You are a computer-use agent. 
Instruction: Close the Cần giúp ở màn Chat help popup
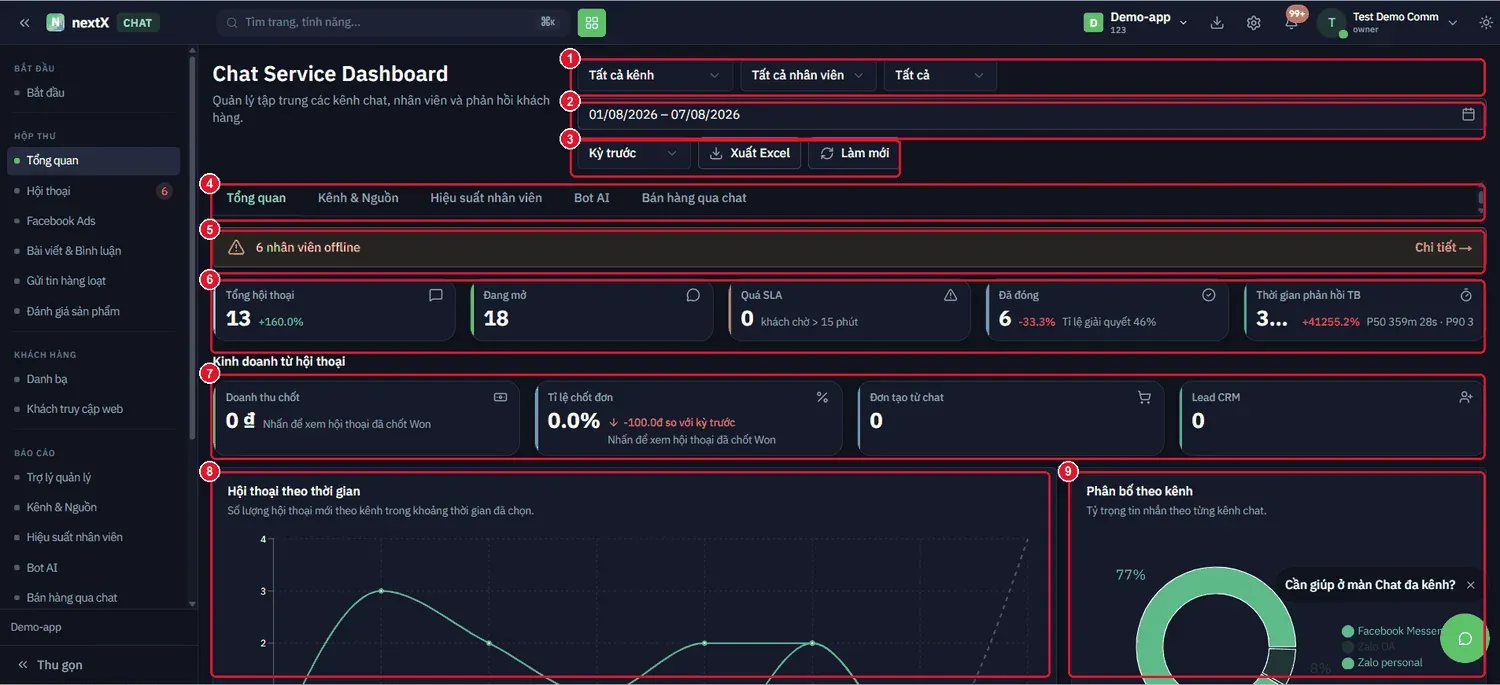tap(1470, 585)
